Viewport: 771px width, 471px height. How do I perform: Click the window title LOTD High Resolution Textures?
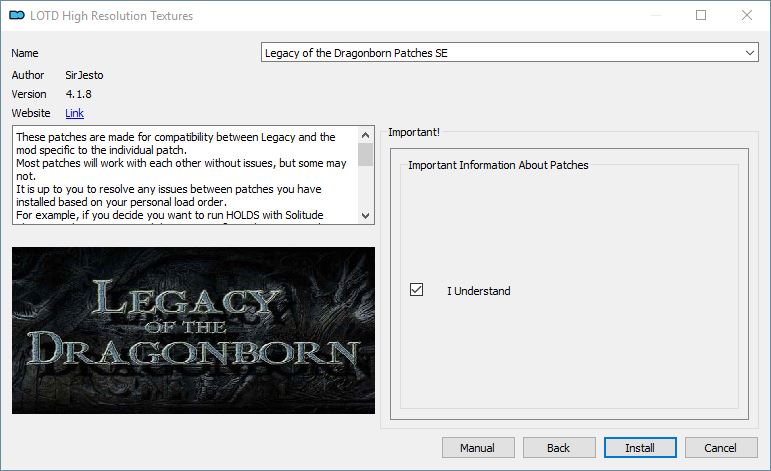pyautogui.click(x=112, y=16)
